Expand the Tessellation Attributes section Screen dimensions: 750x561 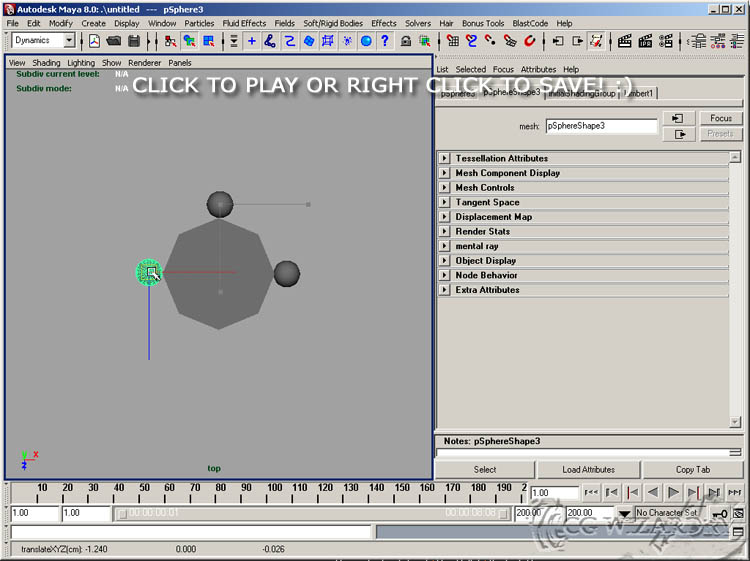(x=445, y=158)
